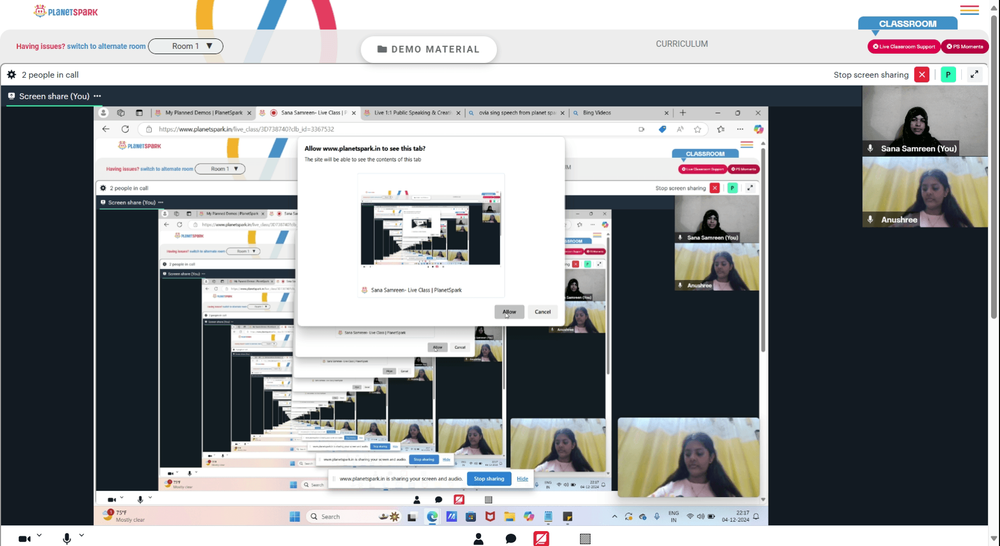The image size is (1000, 546).
Task: Click 'switch to alternate room' link
Action: 106,47
